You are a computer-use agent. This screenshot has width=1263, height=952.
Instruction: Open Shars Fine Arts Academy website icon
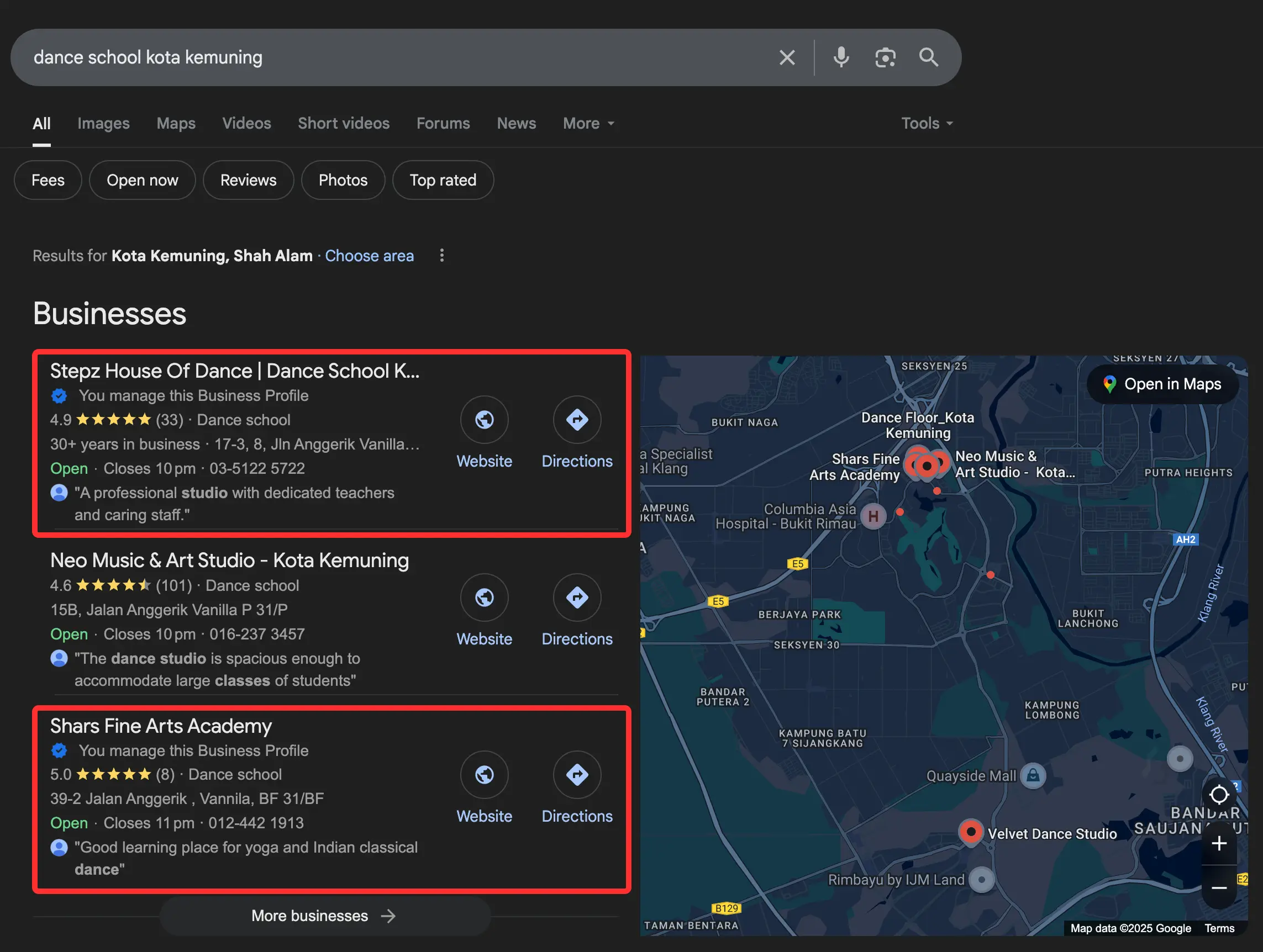click(484, 775)
